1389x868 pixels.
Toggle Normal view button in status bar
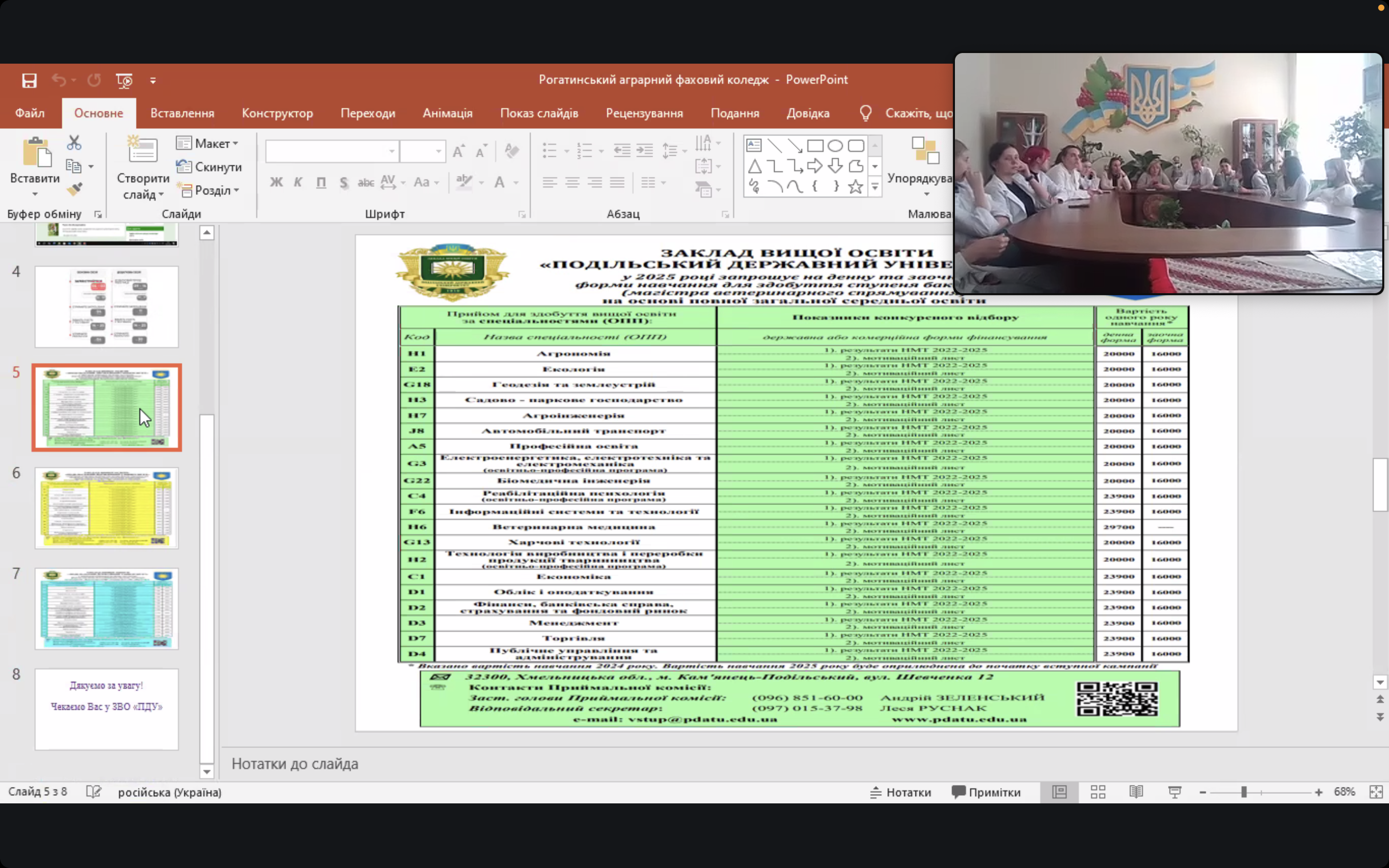point(1059,792)
